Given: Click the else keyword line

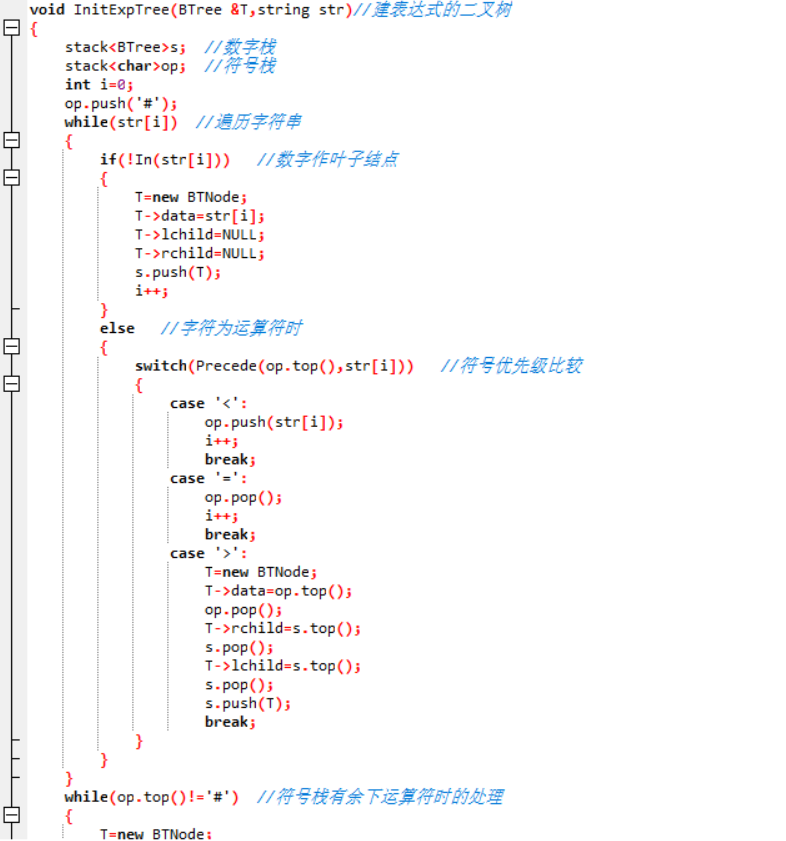Looking at the screenshot, I should (x=117, y=328).
